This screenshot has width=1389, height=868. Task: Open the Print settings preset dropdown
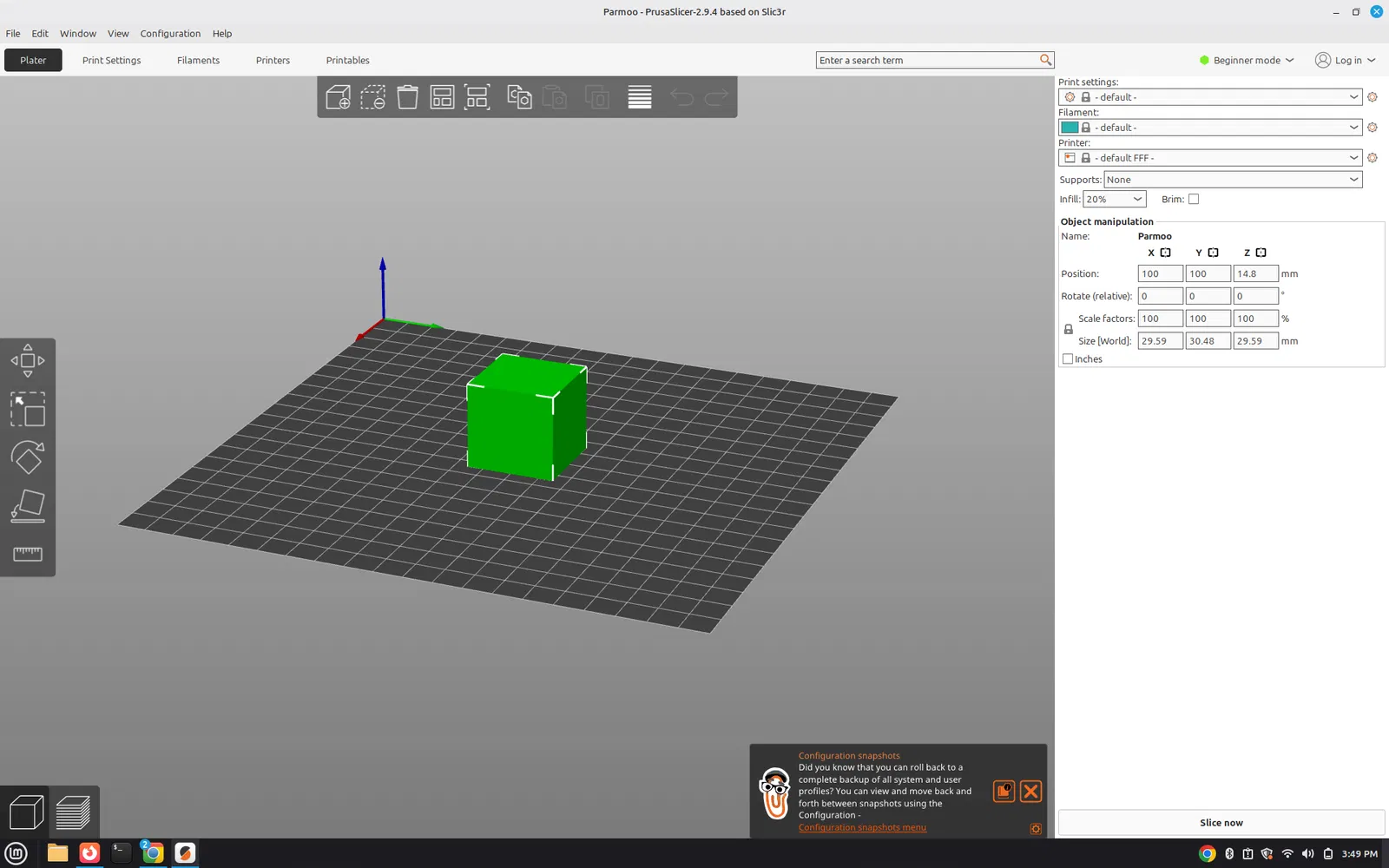[1210, 97]
